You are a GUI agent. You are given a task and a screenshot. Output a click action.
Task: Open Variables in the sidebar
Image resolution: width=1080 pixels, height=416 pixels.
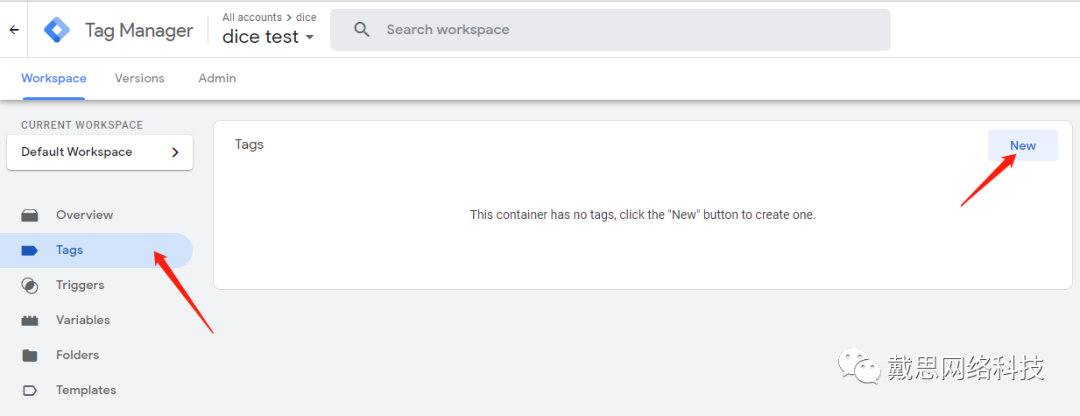point(96,320)
